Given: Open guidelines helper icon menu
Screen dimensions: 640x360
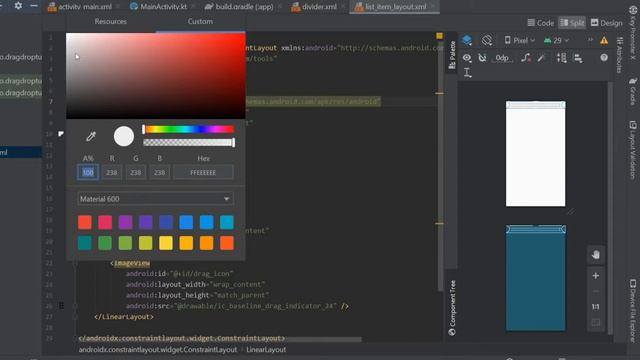Looking at the screenshot, I should 468,73.
